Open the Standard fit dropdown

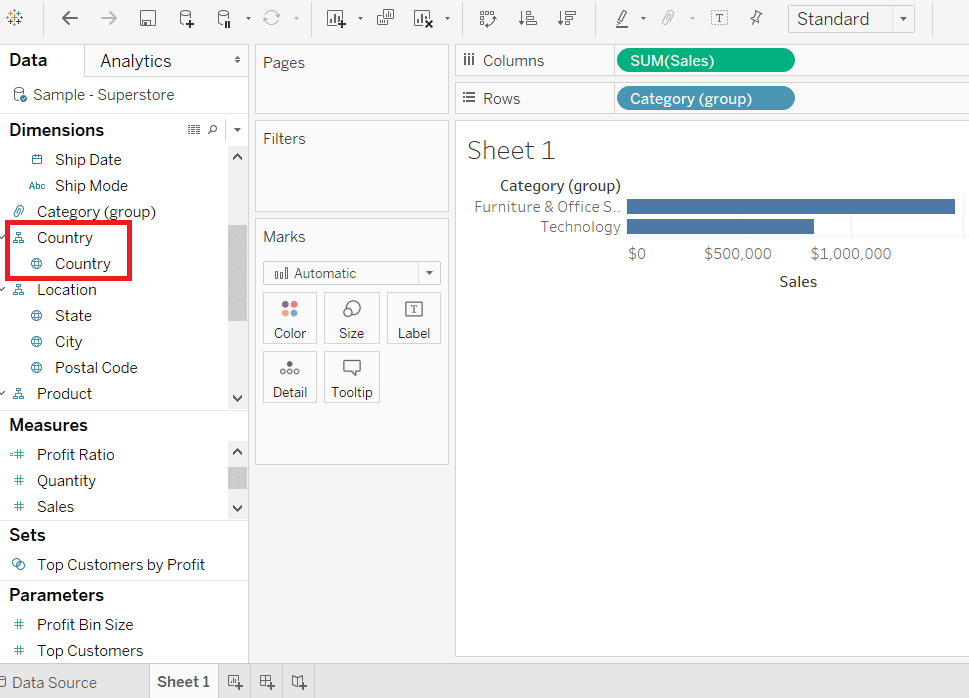click(851, 18)
